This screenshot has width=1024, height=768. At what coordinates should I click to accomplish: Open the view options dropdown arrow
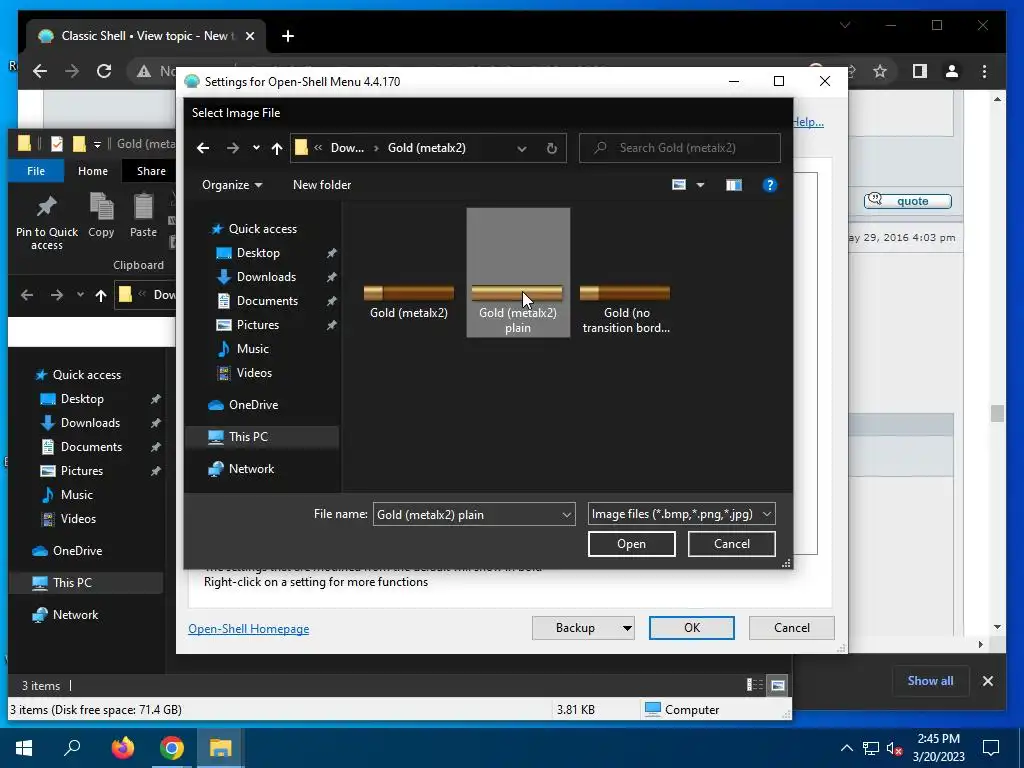(x=700, y=185)
